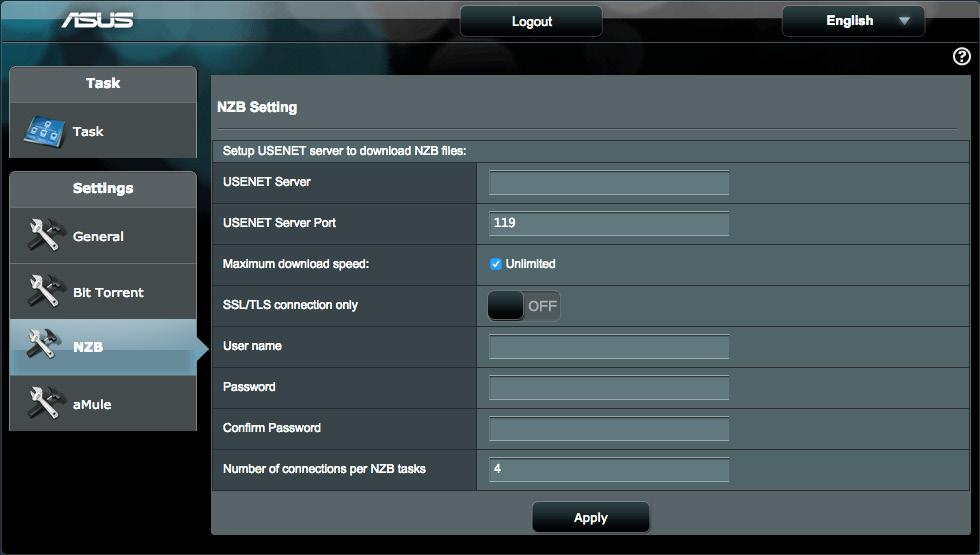Click the Password input field
Viewport: 980px width, 555px height.
(x=609, y=388)
